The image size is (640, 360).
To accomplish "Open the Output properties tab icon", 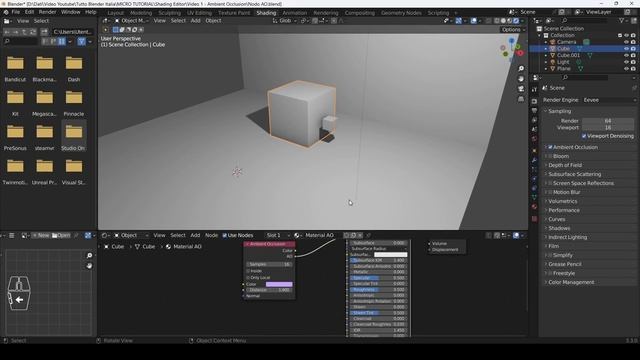I will tap(534, 111).
